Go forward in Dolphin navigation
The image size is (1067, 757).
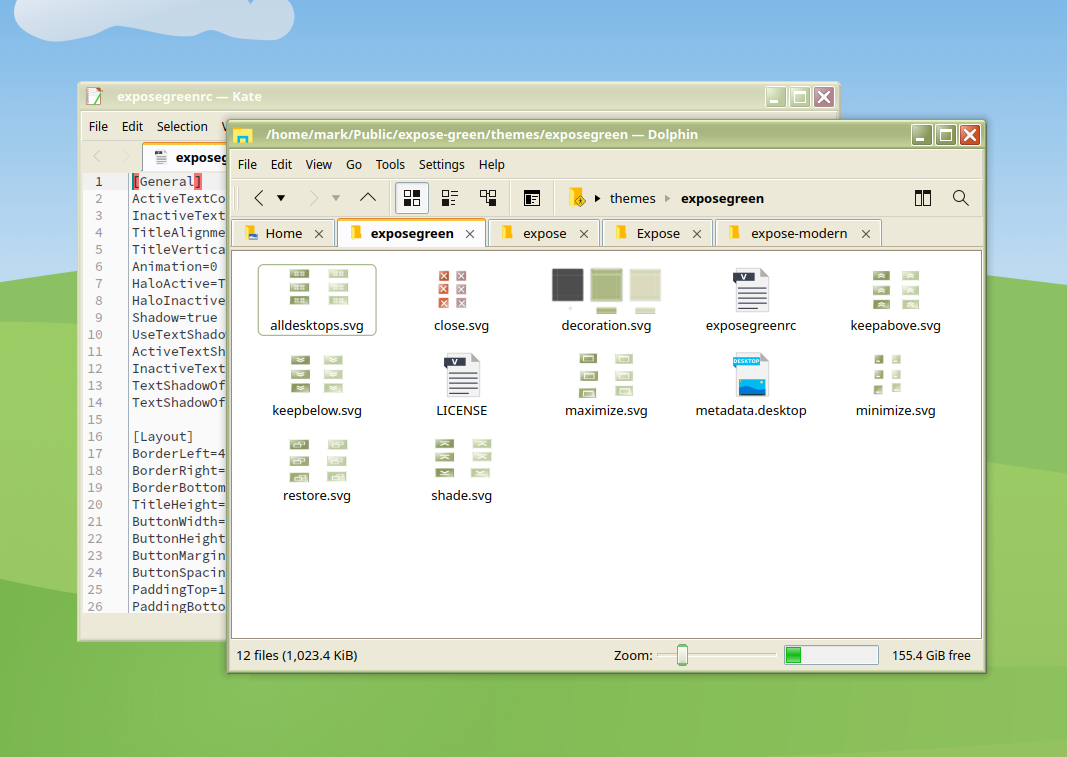314,198
